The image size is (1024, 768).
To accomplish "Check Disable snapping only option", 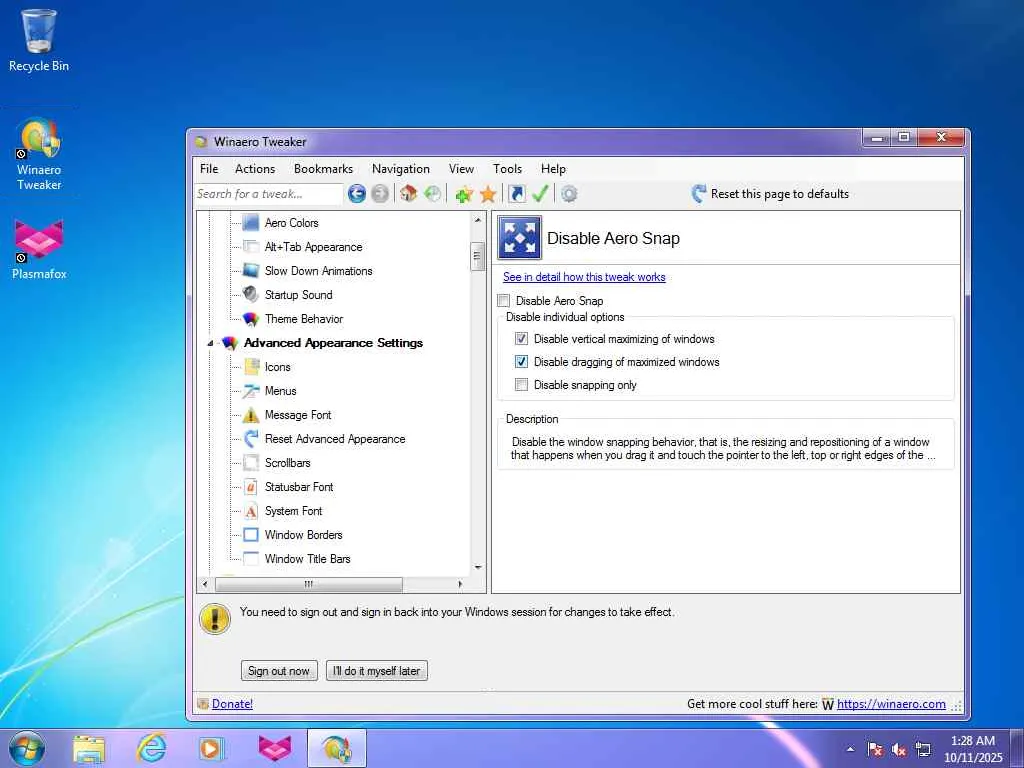I will click(x=521, y=385).
